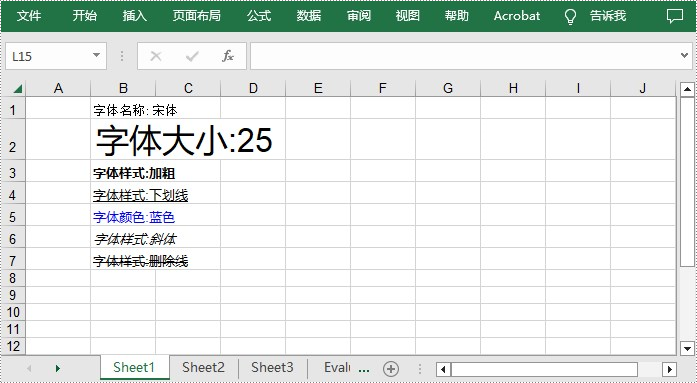Click blue cell 字体颜色:蓝色
The image size is (697, 383).
coord(134,217)
